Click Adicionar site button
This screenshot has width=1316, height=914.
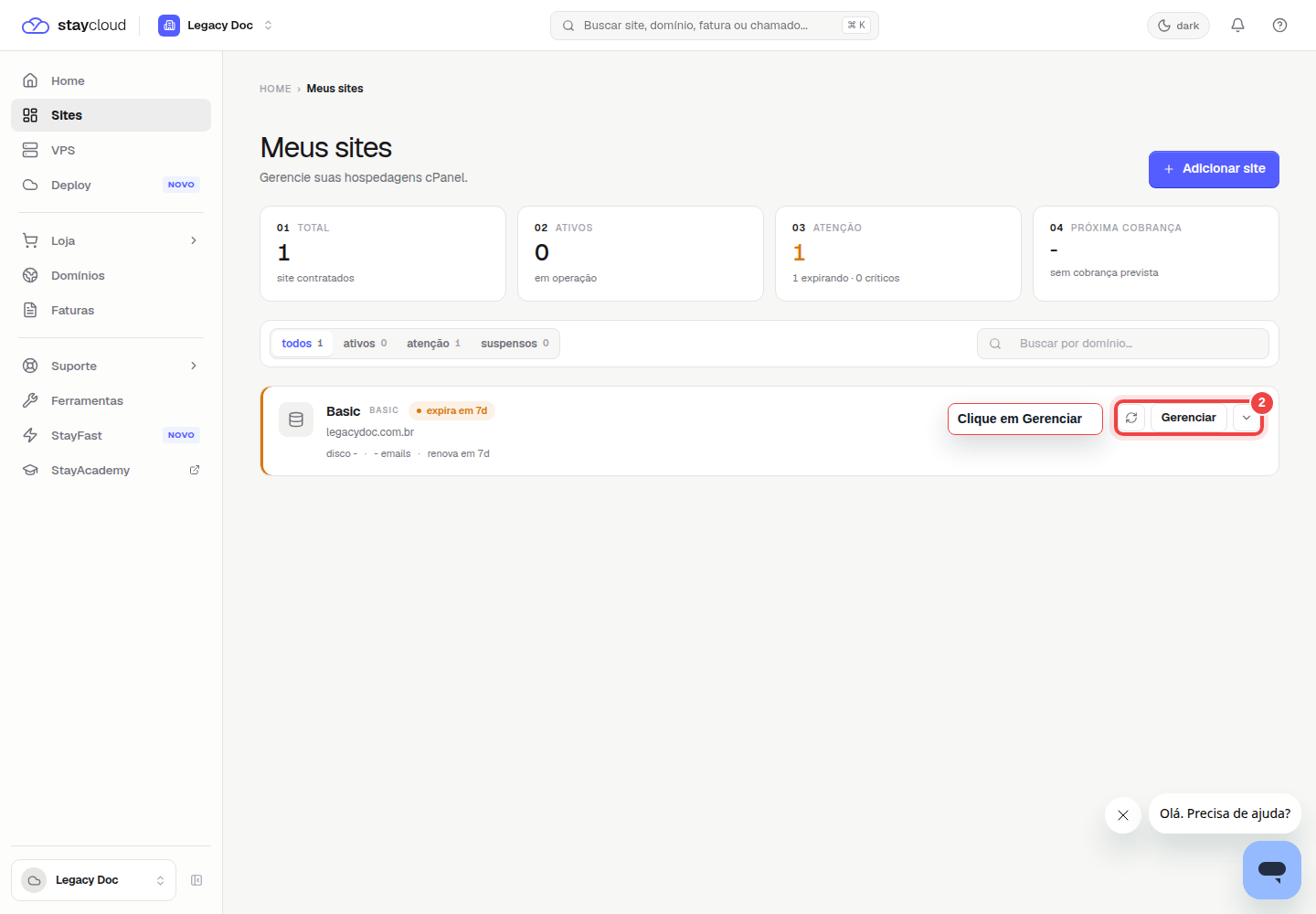point(1214,169)
